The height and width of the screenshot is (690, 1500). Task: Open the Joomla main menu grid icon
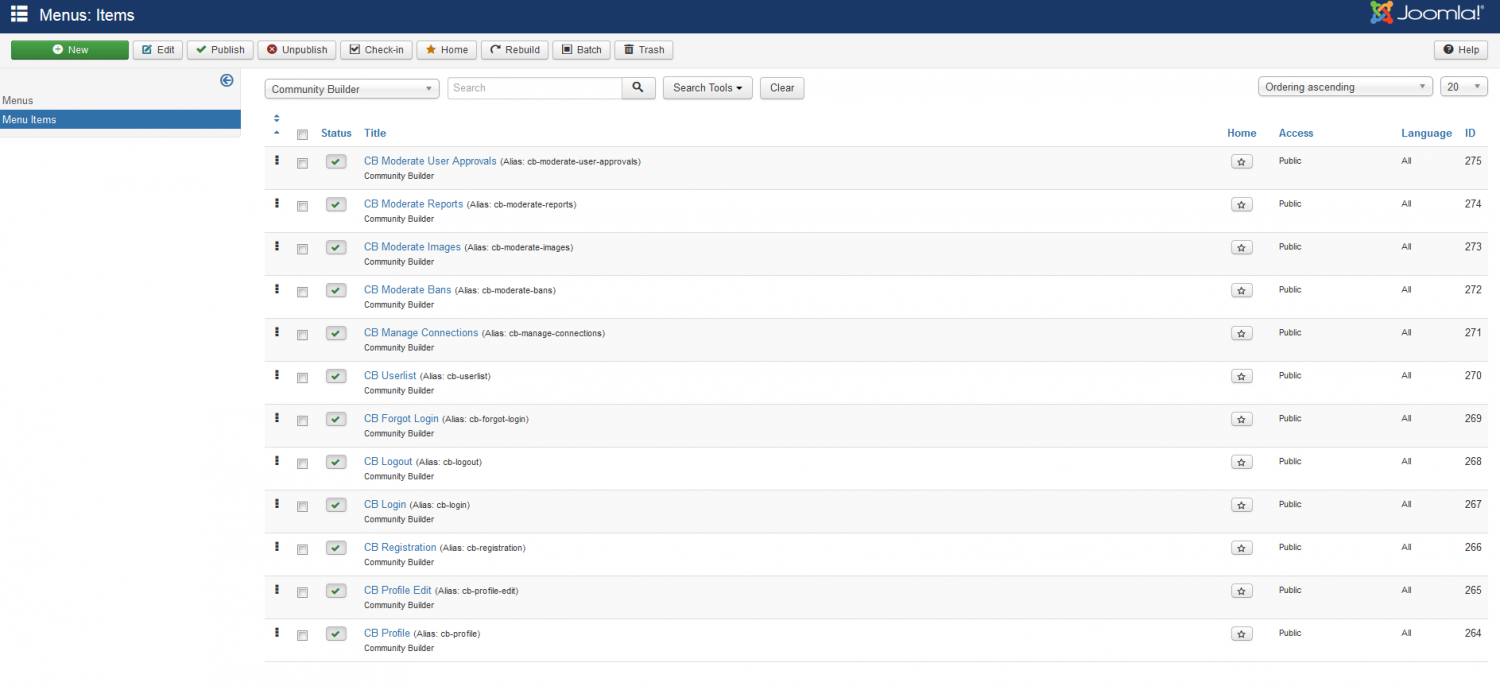(19, 15)
